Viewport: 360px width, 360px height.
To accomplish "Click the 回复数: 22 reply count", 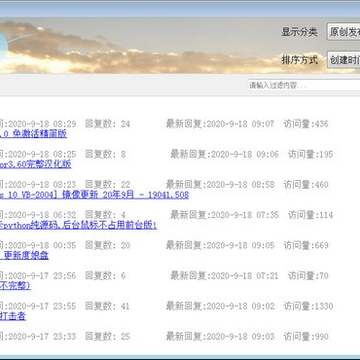I will click(x=107, y=185).
